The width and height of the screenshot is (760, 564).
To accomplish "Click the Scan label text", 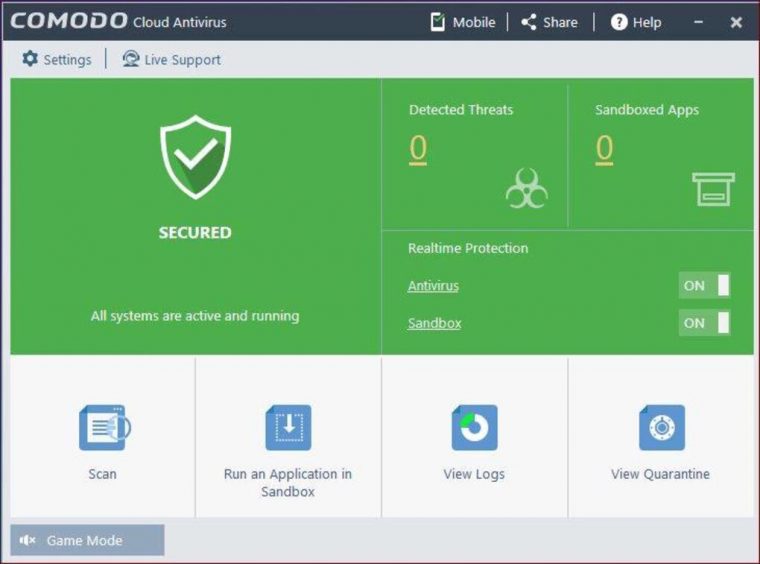I will (x=102, y=473).
